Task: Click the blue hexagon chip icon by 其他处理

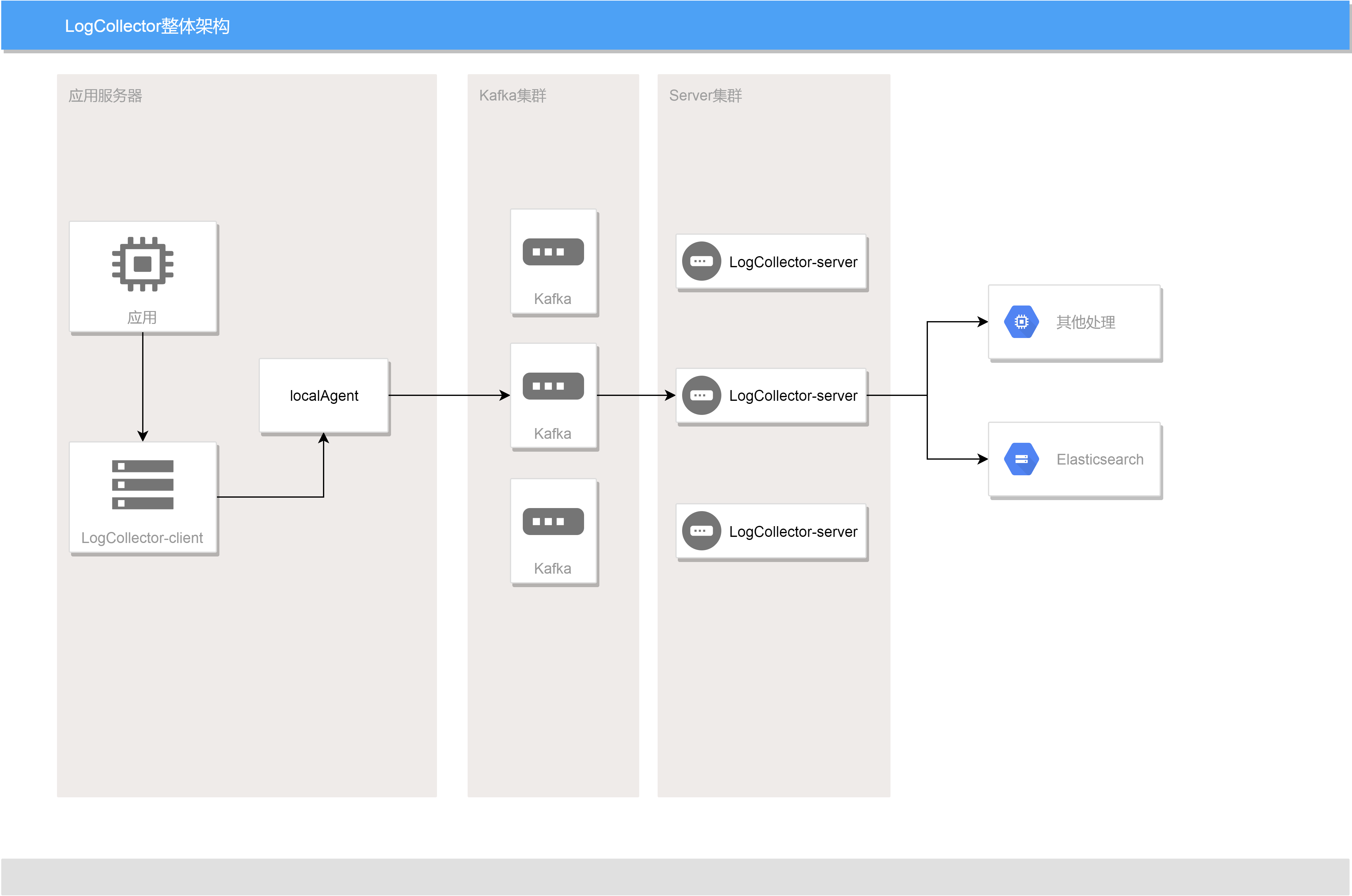Action: click(x=1021, y=322)
